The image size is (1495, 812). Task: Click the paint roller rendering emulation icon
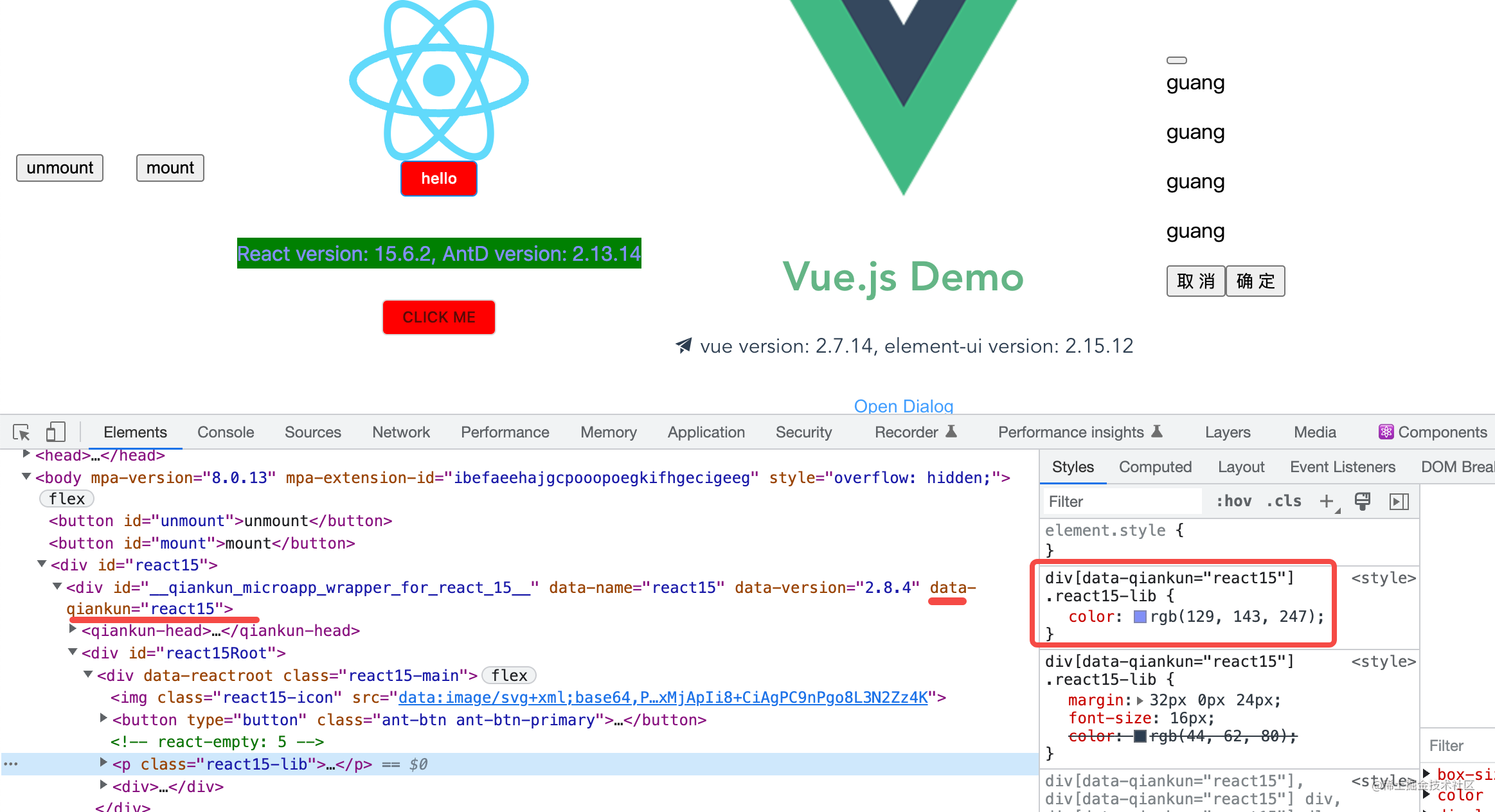coord(1362,501)
